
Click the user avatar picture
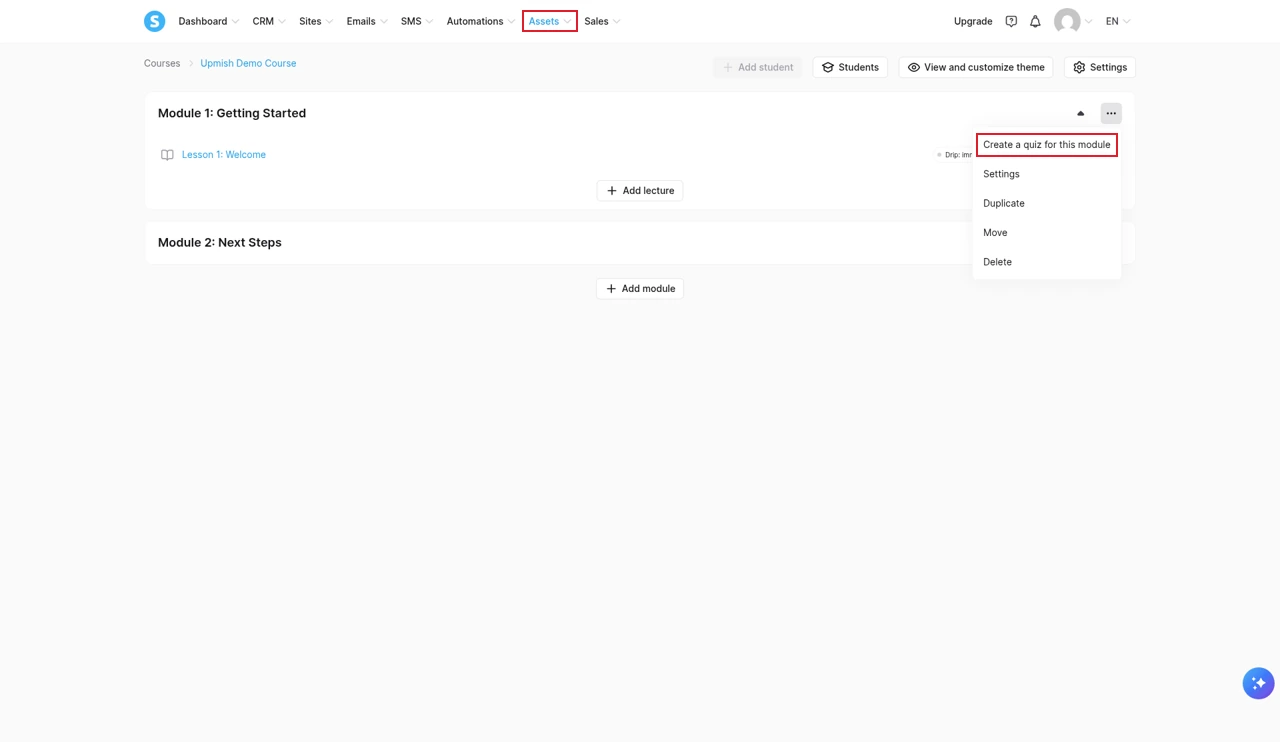click(x=1067, y=21)
